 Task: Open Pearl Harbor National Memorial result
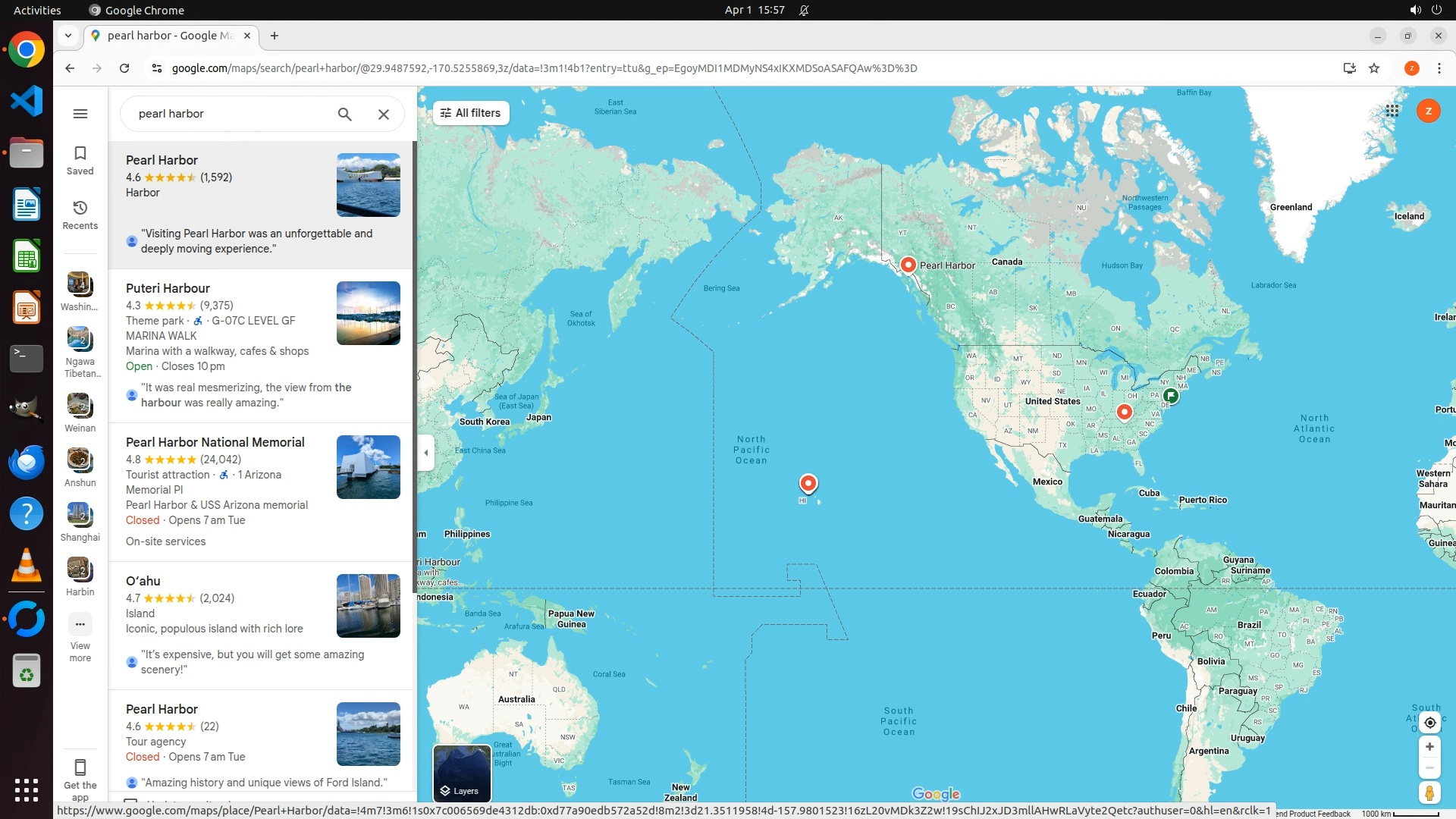pos(215,442)
